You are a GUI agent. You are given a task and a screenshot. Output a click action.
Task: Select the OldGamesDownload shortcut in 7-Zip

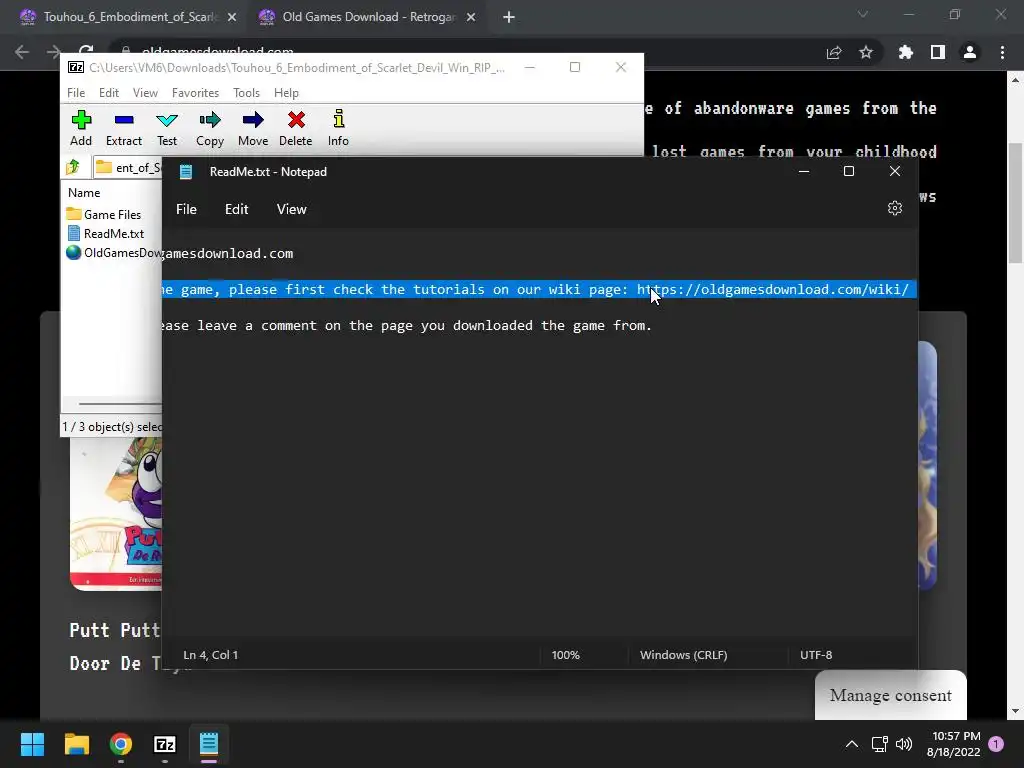click(114, 253)
